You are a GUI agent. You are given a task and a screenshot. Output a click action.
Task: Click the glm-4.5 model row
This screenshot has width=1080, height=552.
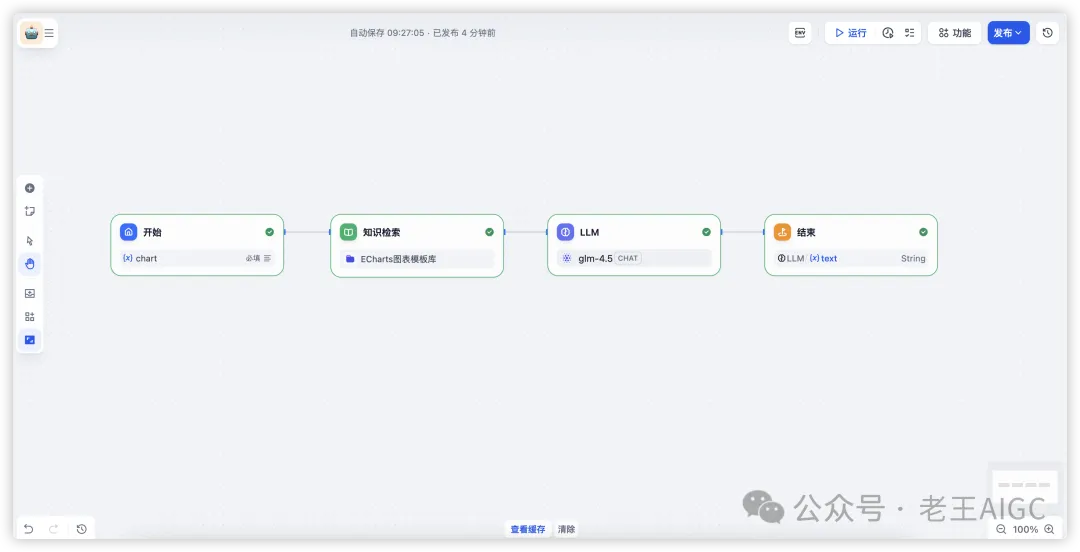pos(634,258)
